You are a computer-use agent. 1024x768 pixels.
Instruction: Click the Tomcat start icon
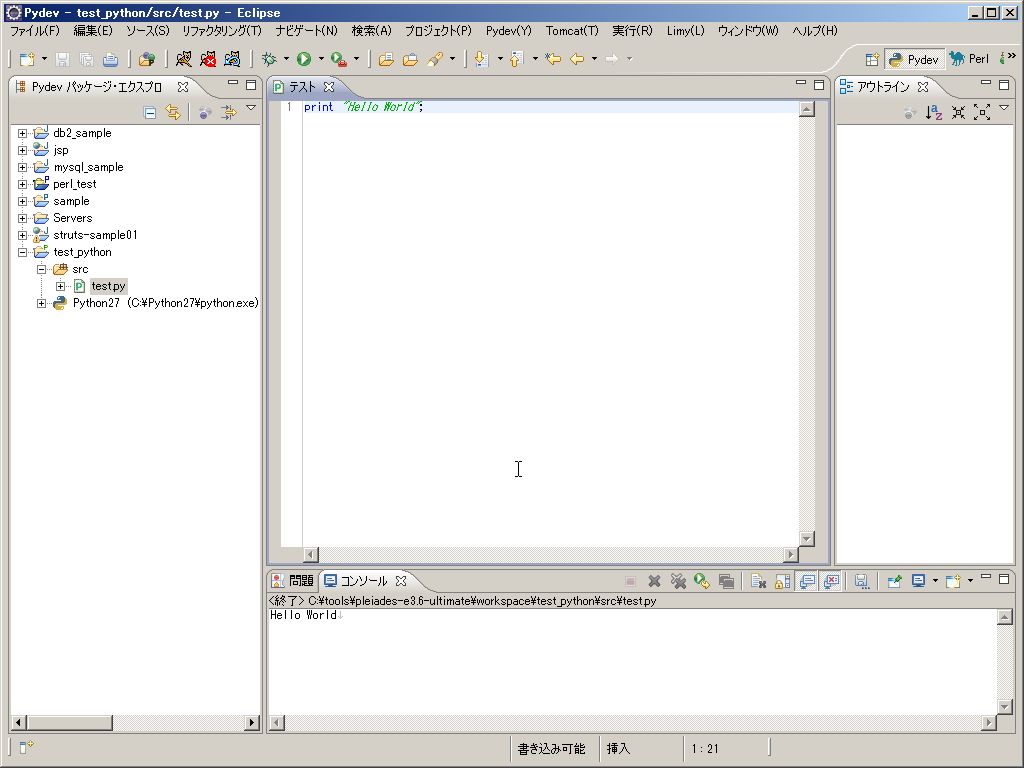184,59
